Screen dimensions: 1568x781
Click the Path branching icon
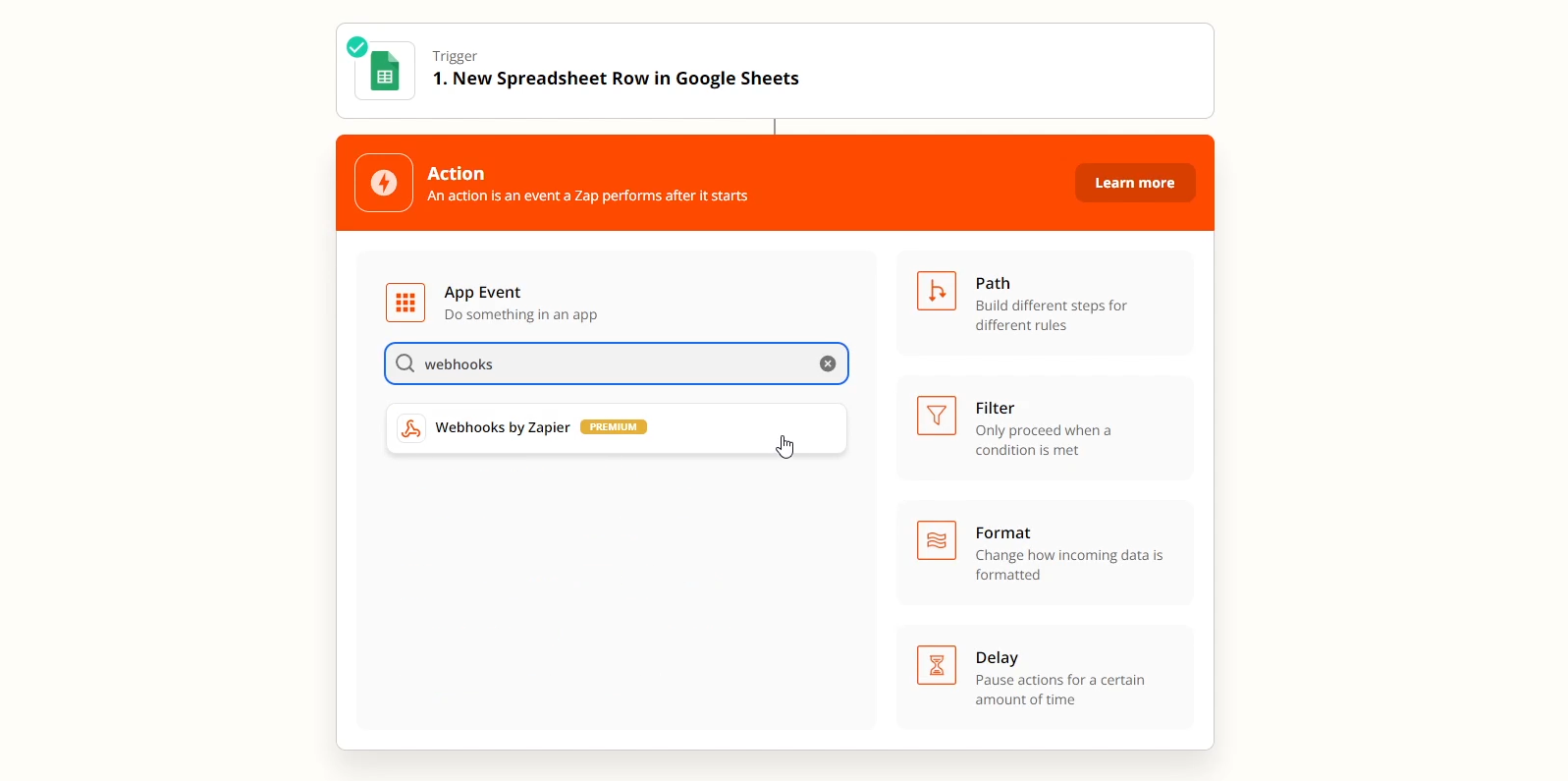(x=937, y=292)
